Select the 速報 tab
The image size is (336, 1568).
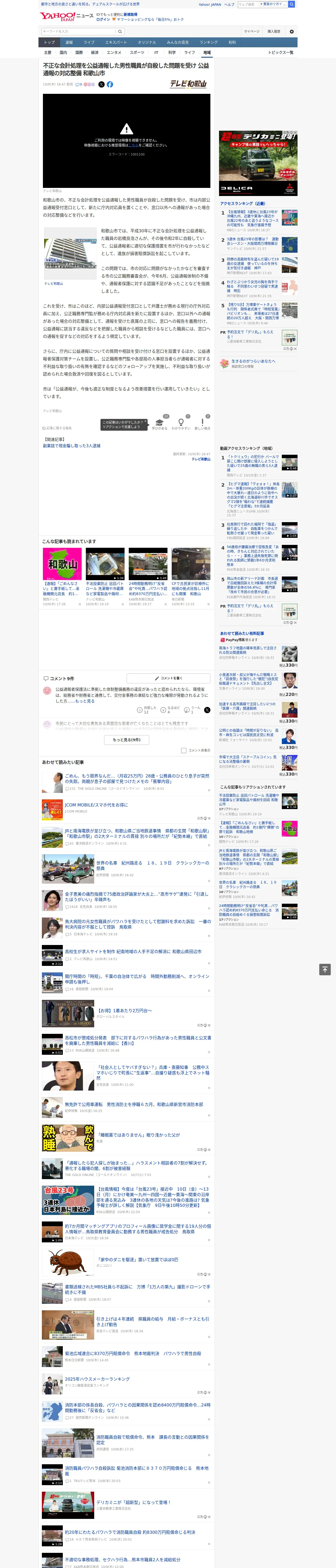pos(69,43)
